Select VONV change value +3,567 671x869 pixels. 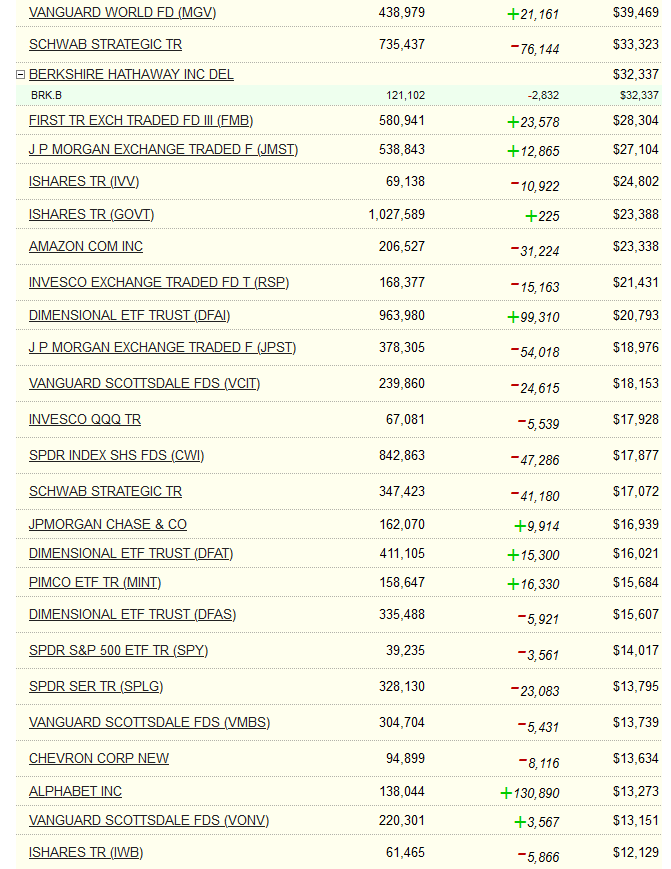(537, 822)
